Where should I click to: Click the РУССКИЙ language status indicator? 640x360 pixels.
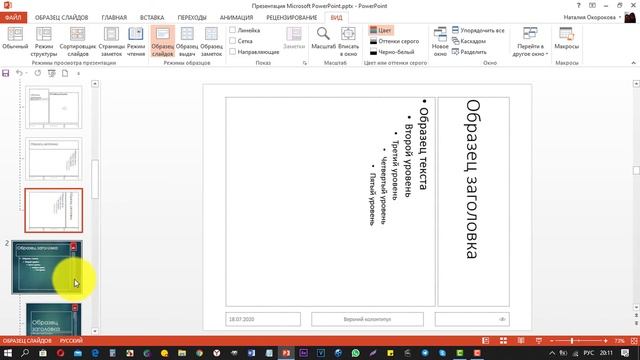pyautogui.click(x=71, y=340)
